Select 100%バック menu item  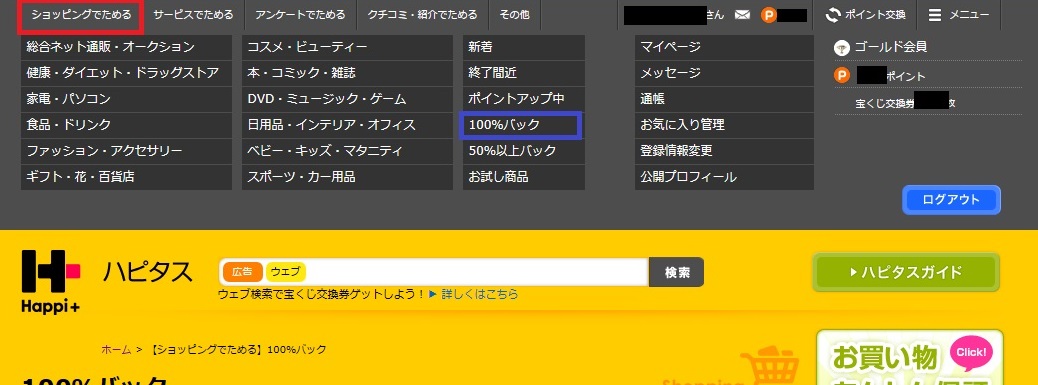[x=521, y=125]
